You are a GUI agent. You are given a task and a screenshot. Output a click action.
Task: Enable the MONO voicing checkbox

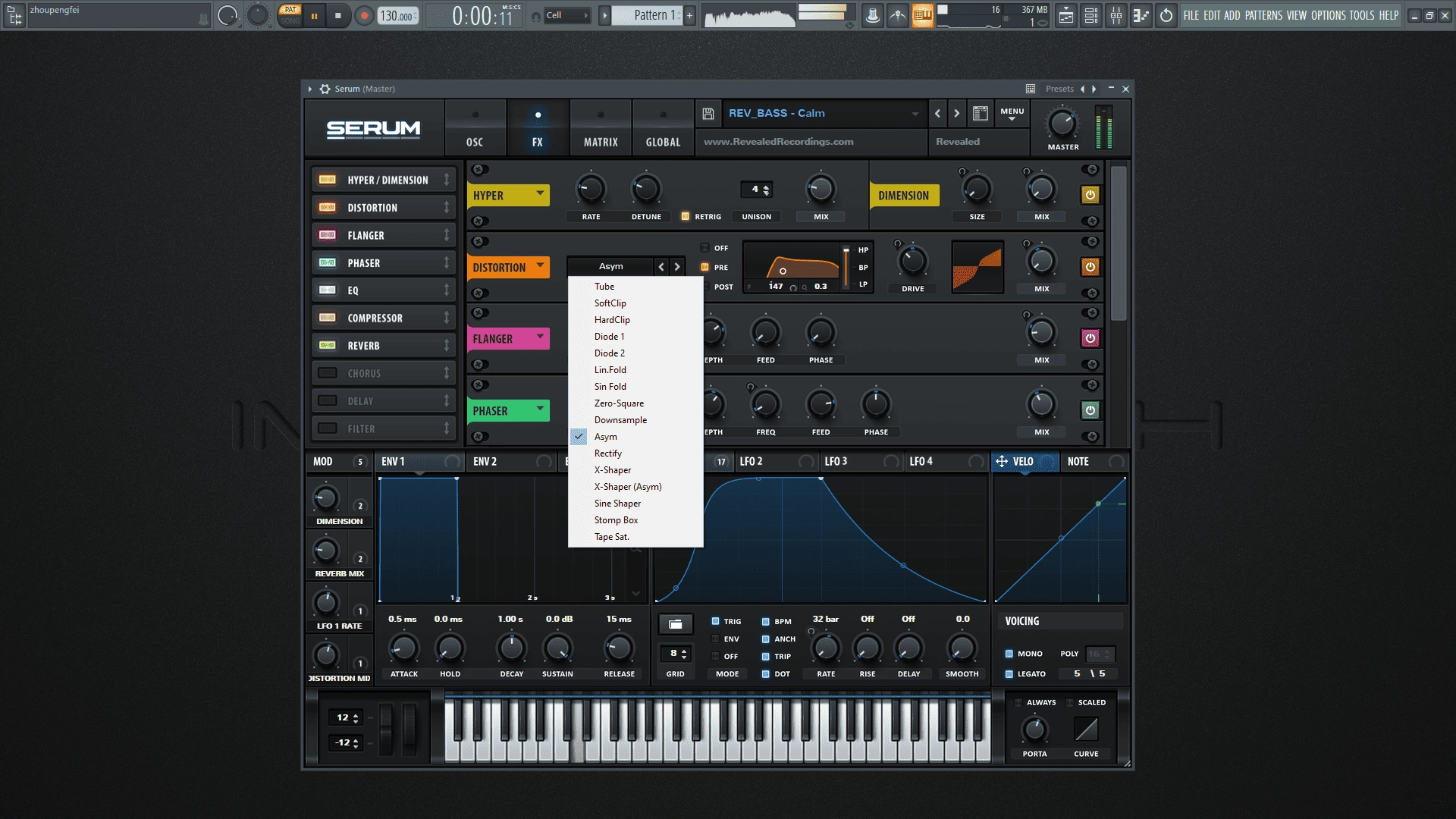[x=1009, y=654]
